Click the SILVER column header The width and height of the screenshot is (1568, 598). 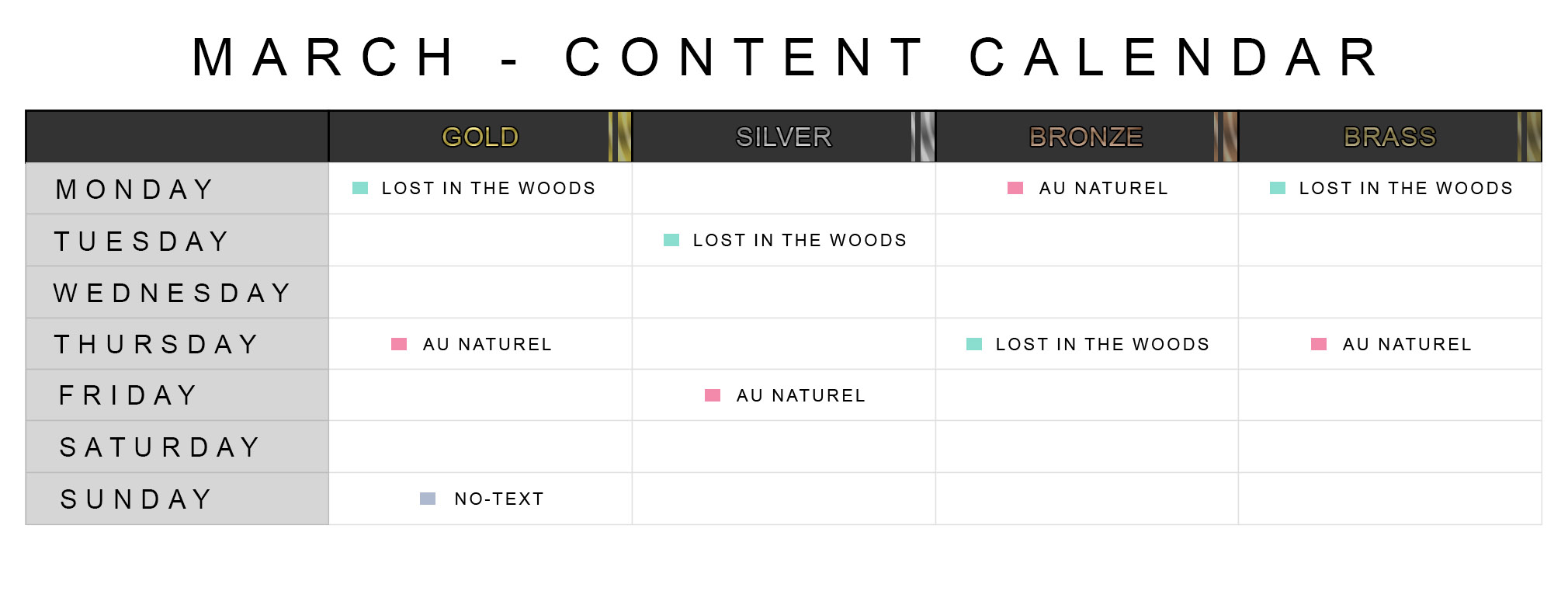click(x=784, y=137)
